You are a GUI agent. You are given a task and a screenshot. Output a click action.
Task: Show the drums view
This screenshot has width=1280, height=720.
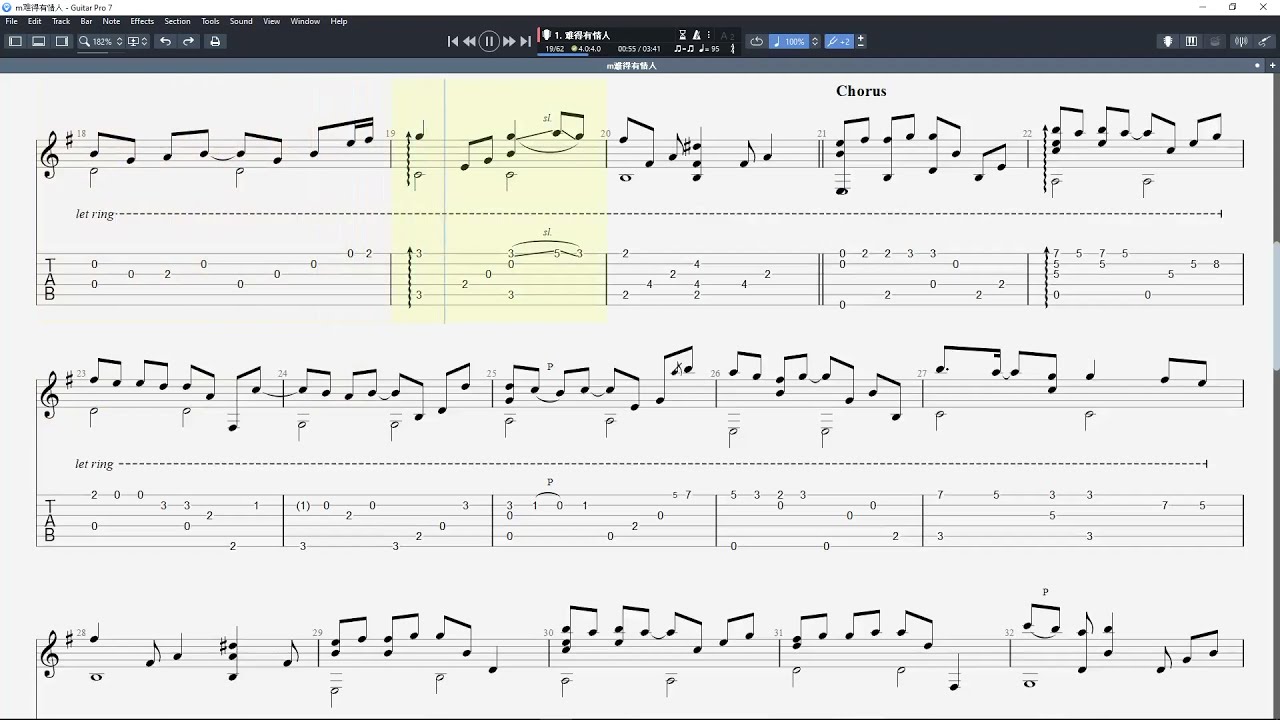(x=1215, y=41)
